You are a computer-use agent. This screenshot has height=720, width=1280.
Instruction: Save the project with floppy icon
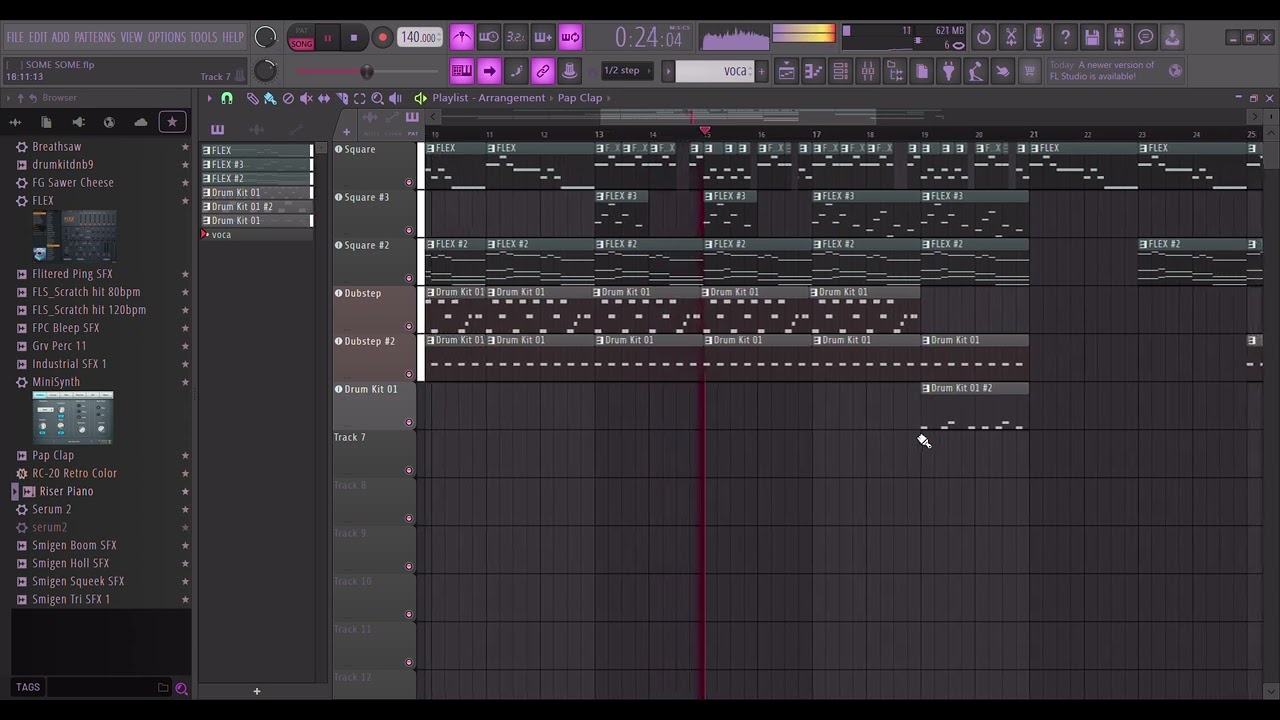coord(1092,37)
